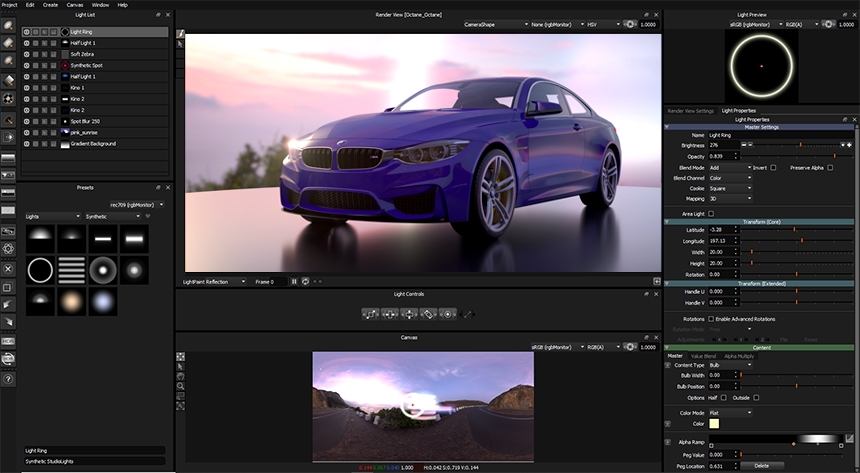Open the CameraShape dropdown in Render View
The image size is (860, 473).
496,24
